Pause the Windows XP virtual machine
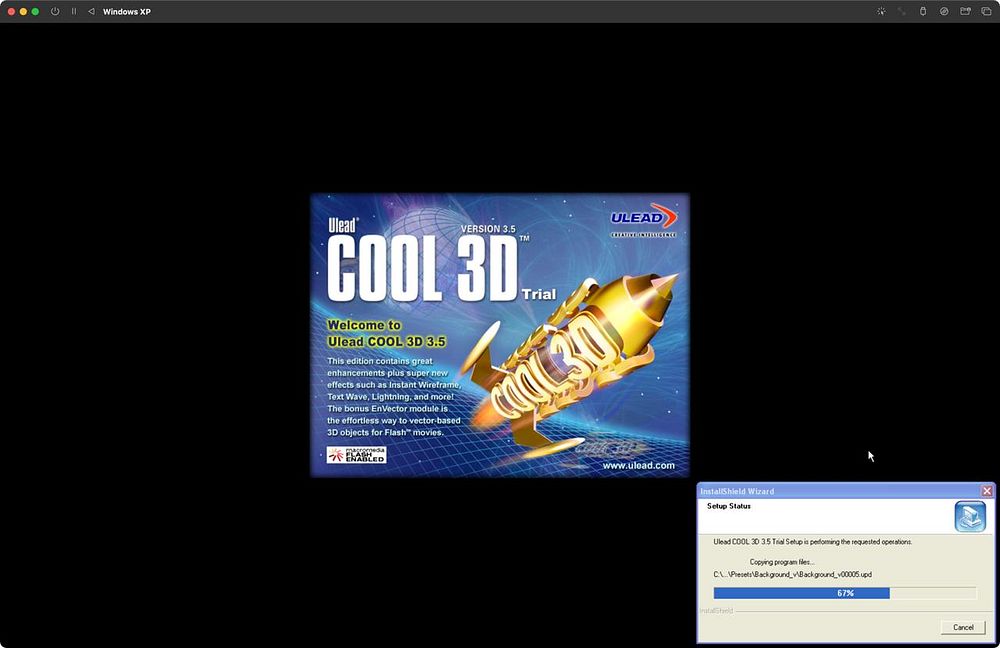The height and width of the screenshot is (648, 1000). click(74, 11)
